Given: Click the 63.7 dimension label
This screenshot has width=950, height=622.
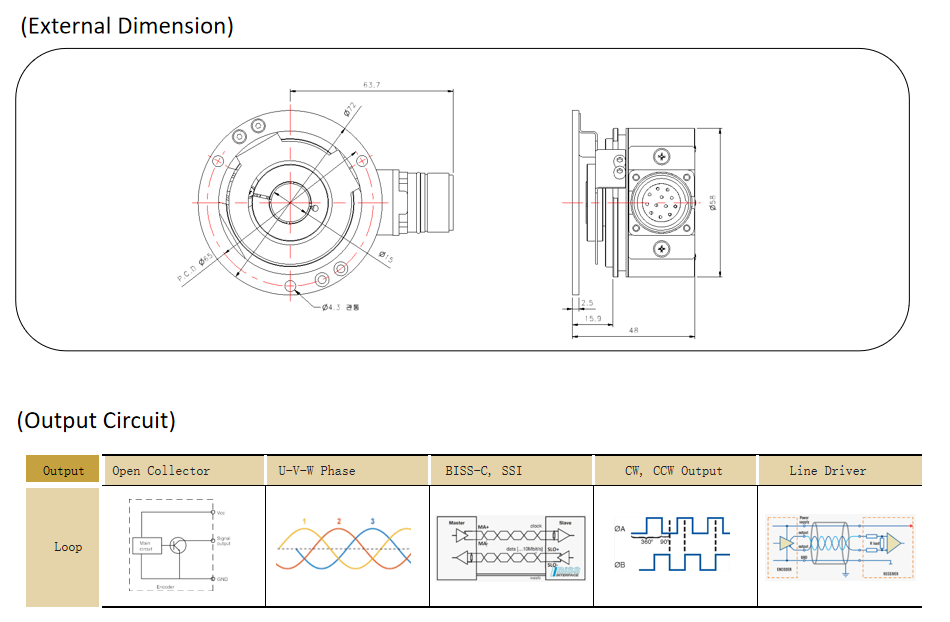Looking at the screenshot, I should click(371, 85).
